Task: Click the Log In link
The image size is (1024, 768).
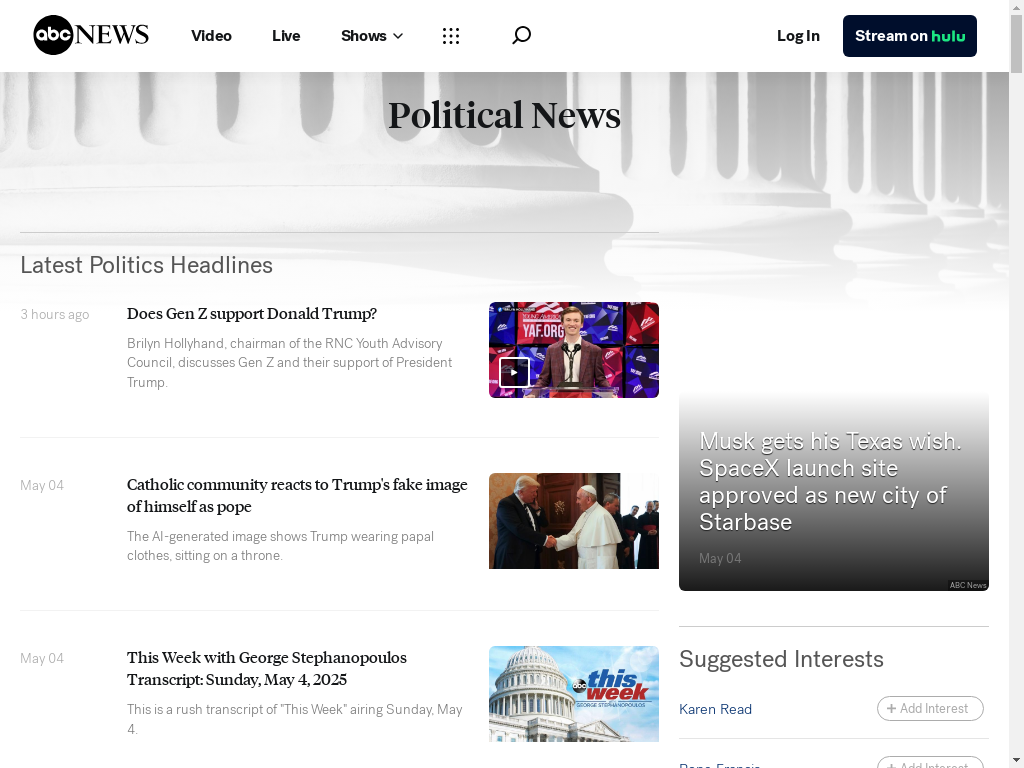Action: (x=798, y=36)
